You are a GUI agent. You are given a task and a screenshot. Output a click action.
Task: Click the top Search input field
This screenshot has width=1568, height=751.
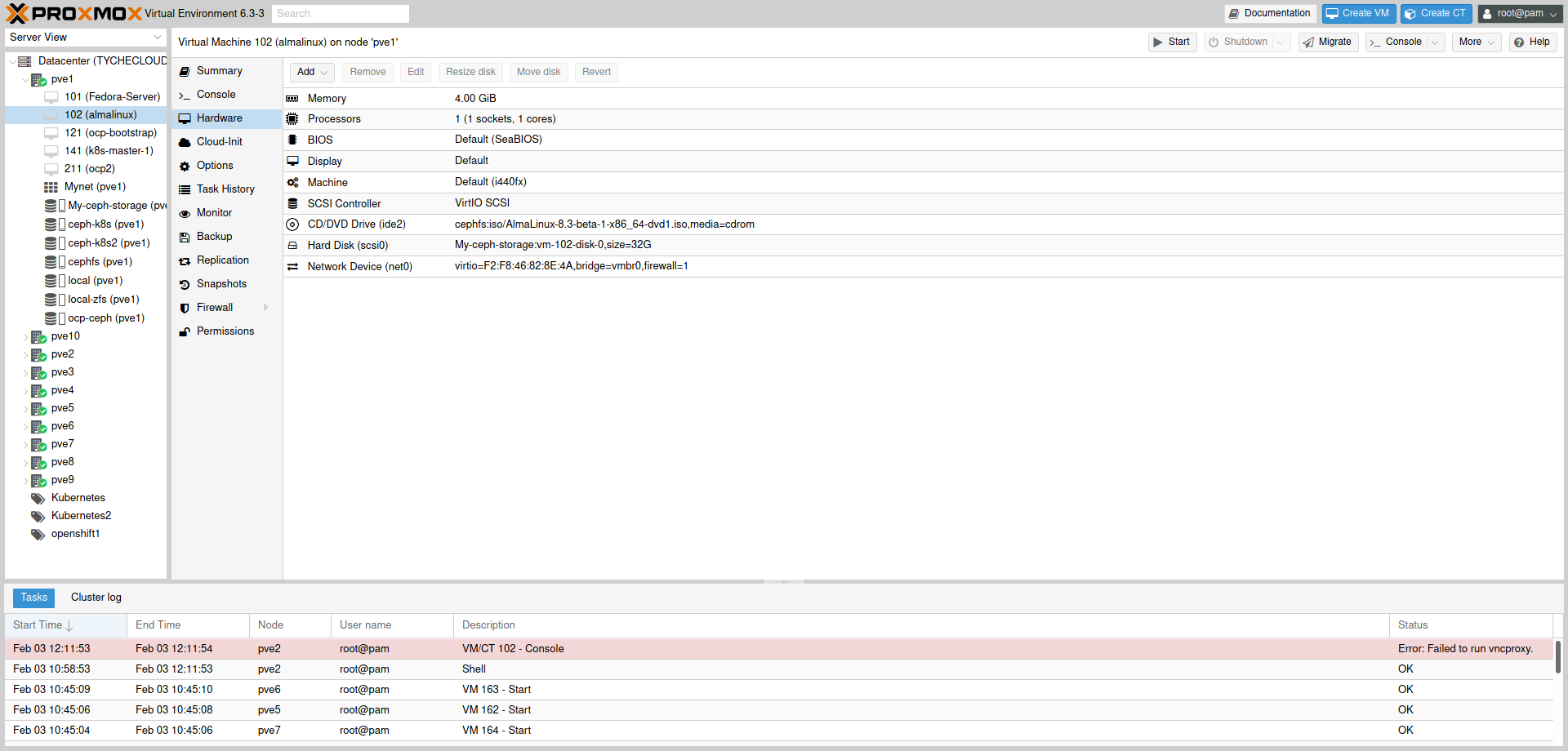click(x=340, y=14)
